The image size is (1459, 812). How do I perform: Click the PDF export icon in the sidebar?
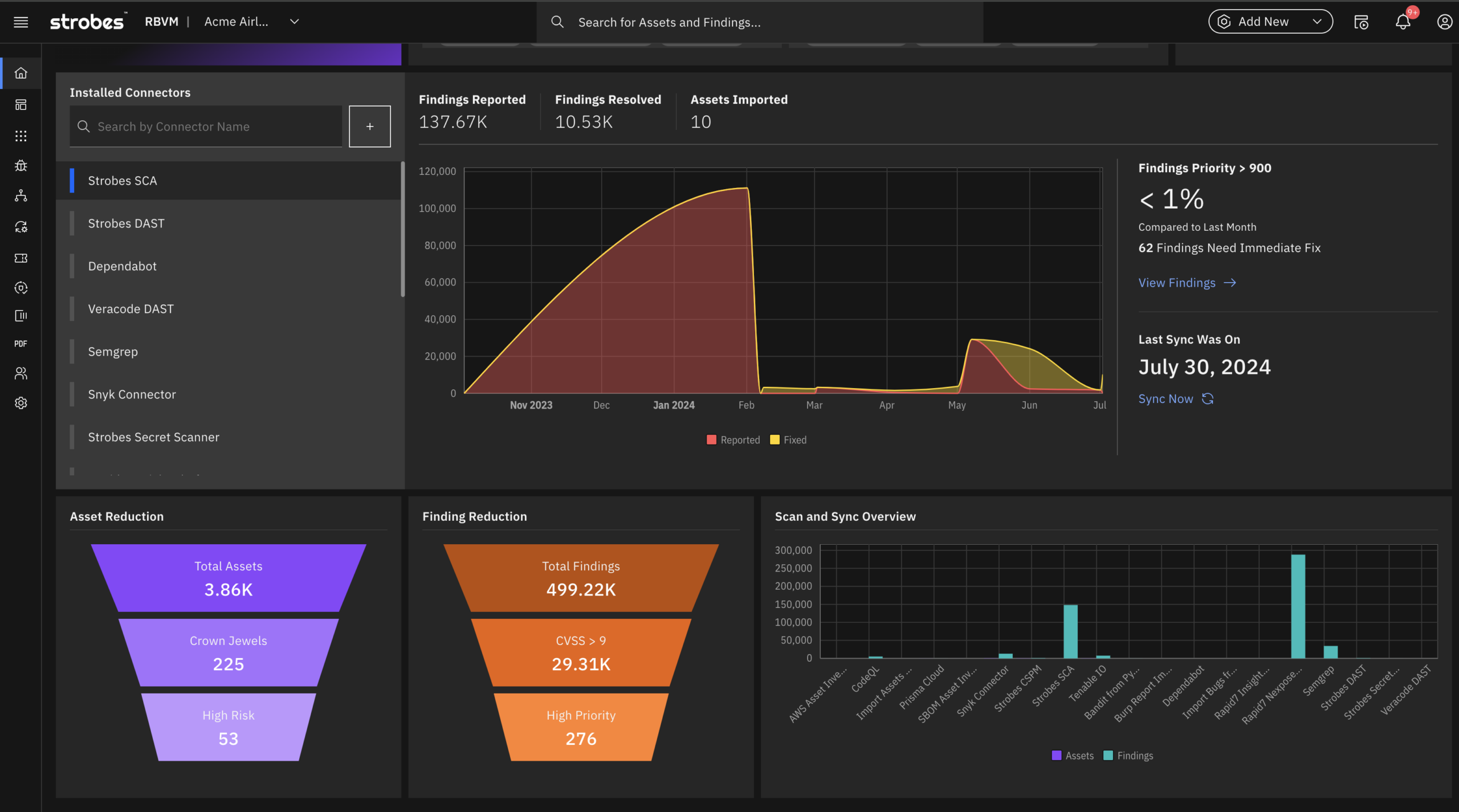(21, 343)
